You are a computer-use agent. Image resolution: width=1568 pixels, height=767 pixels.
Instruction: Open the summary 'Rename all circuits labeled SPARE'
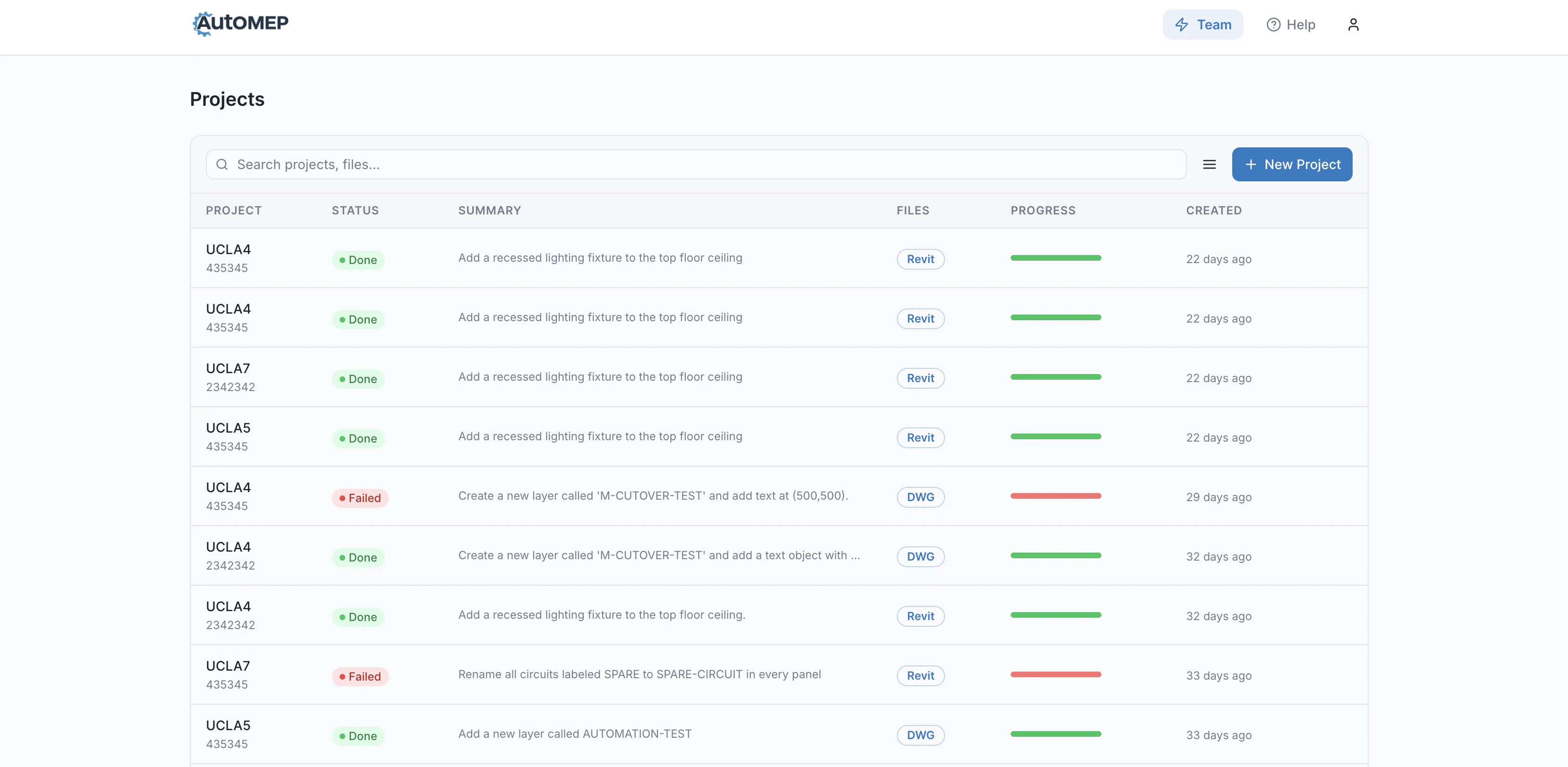pos(639,674)
